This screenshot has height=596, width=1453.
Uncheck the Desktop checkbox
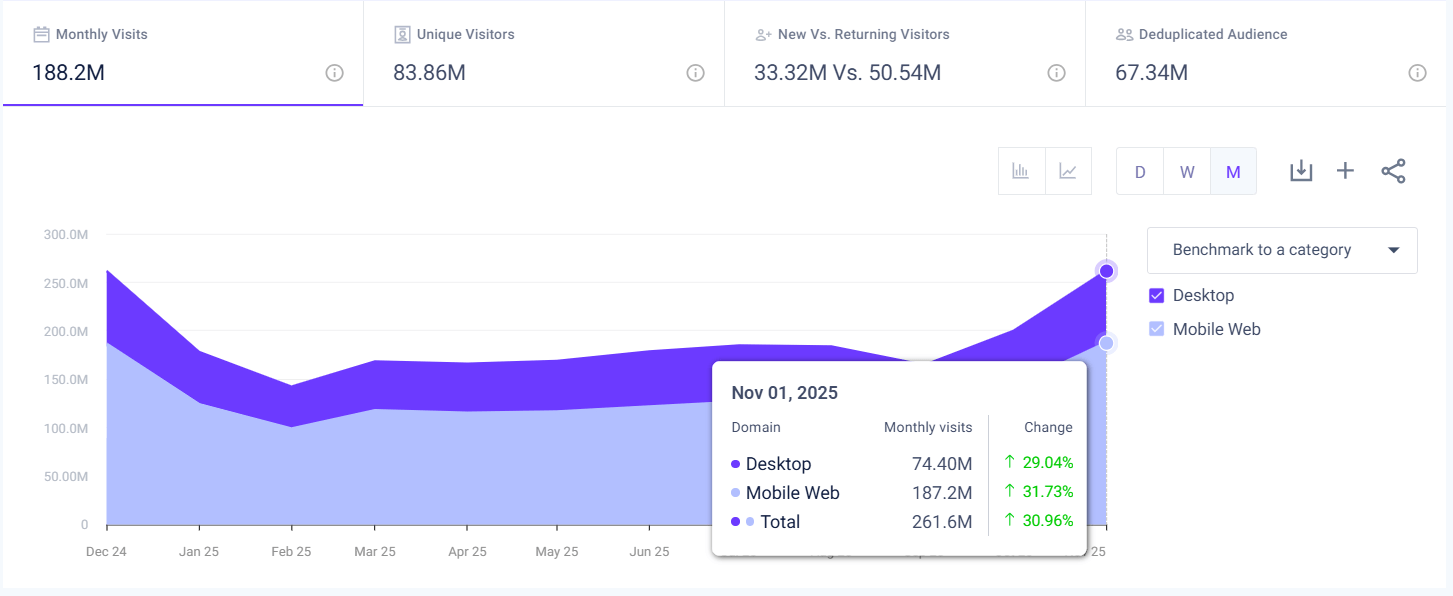(1157, 295)
